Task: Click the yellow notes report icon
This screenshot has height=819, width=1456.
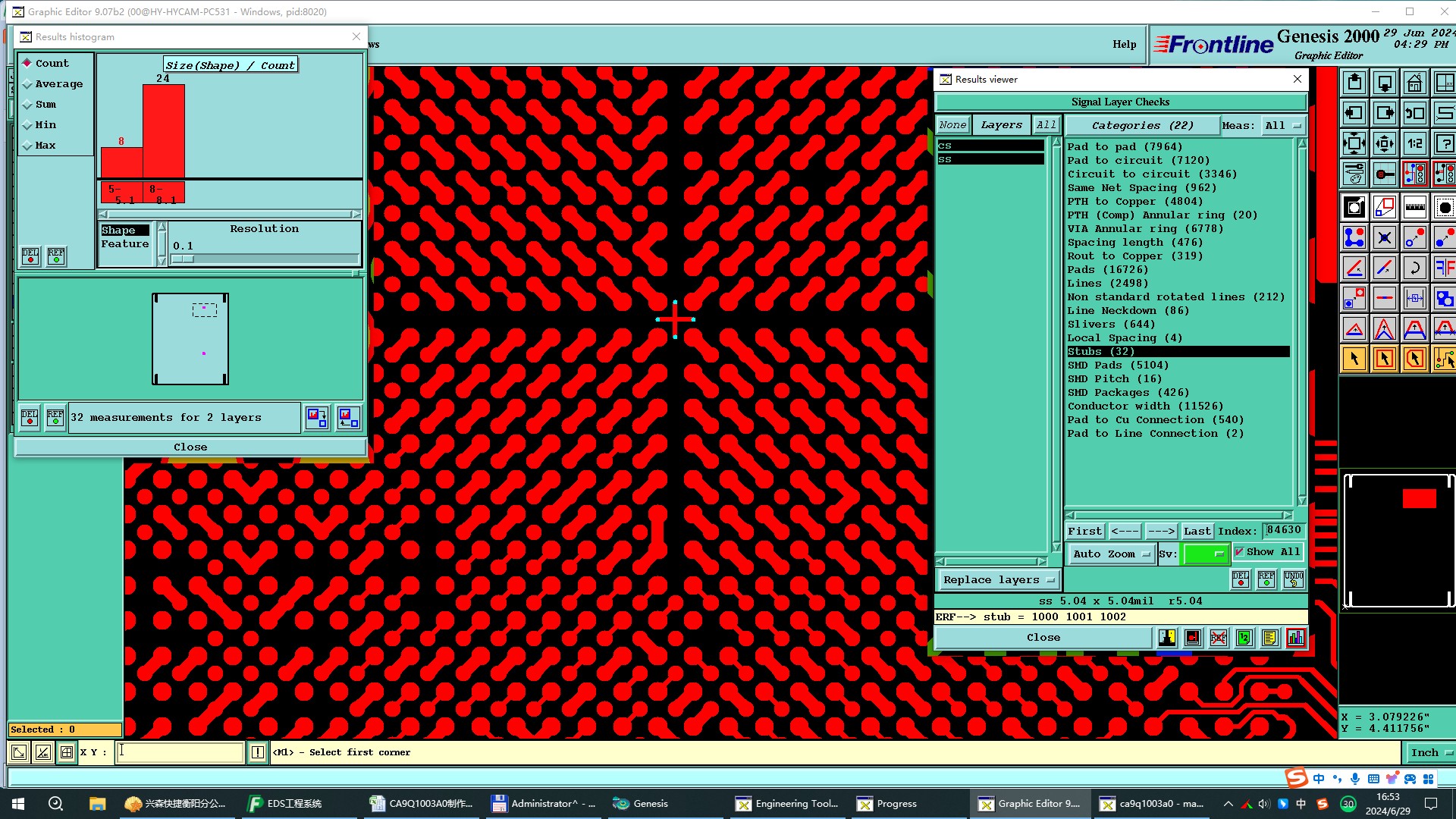Action: (x=1270, y=638)
